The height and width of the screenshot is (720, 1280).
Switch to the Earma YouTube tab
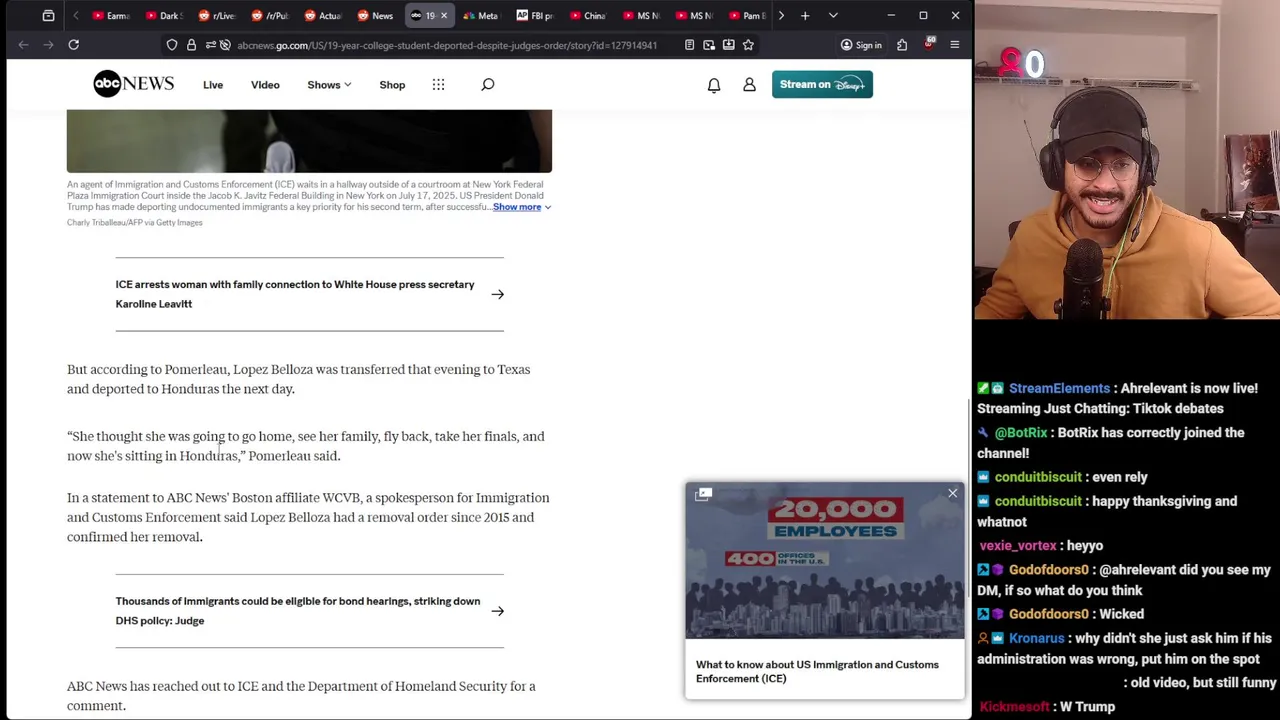coord(111,15)
